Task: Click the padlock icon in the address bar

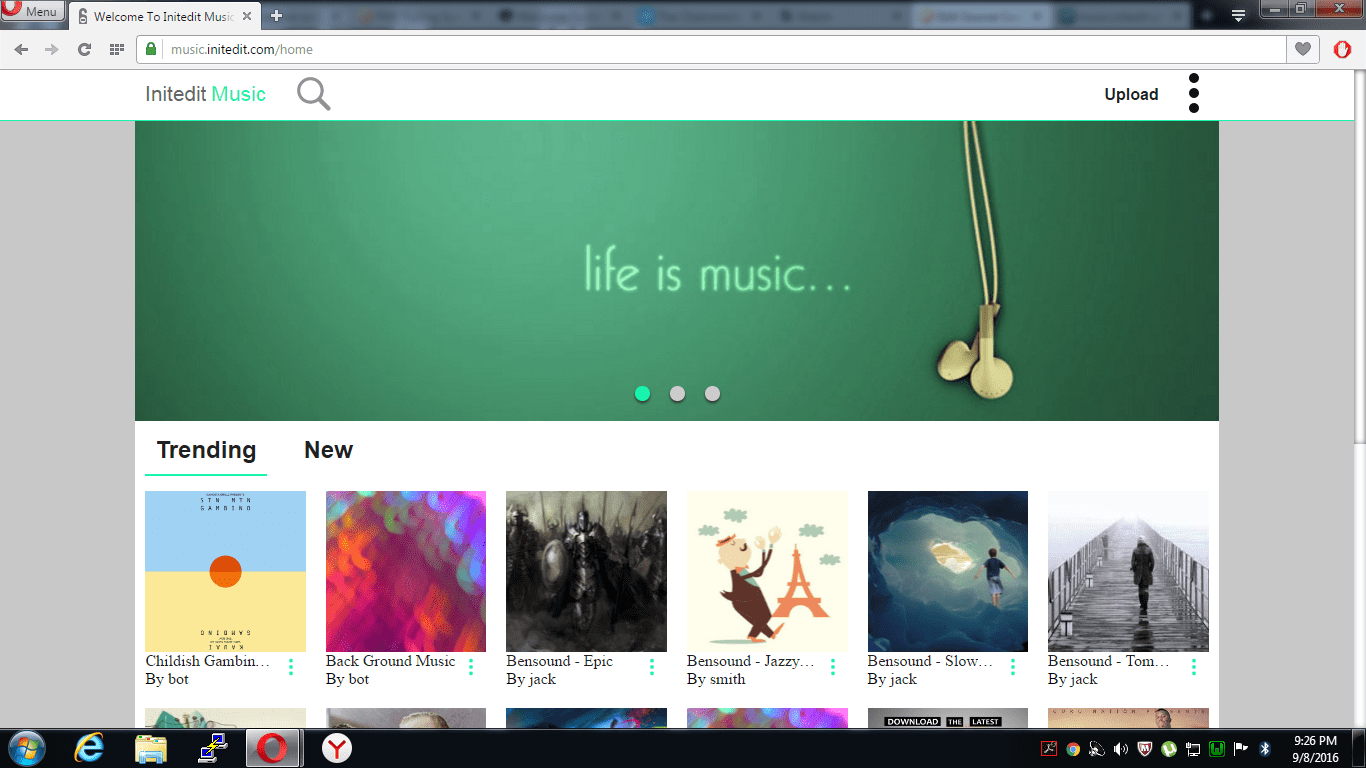Action: pos(149,48)
